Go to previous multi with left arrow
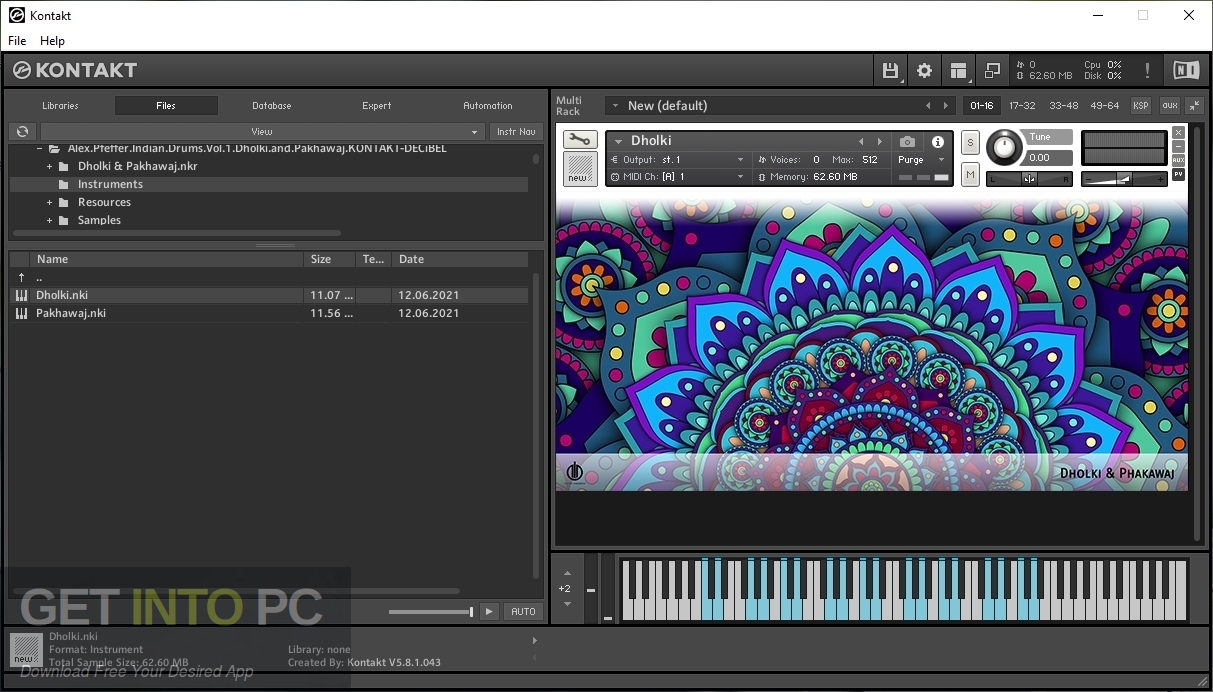This screenshot has width=1213, height=692. click(927, 105)
